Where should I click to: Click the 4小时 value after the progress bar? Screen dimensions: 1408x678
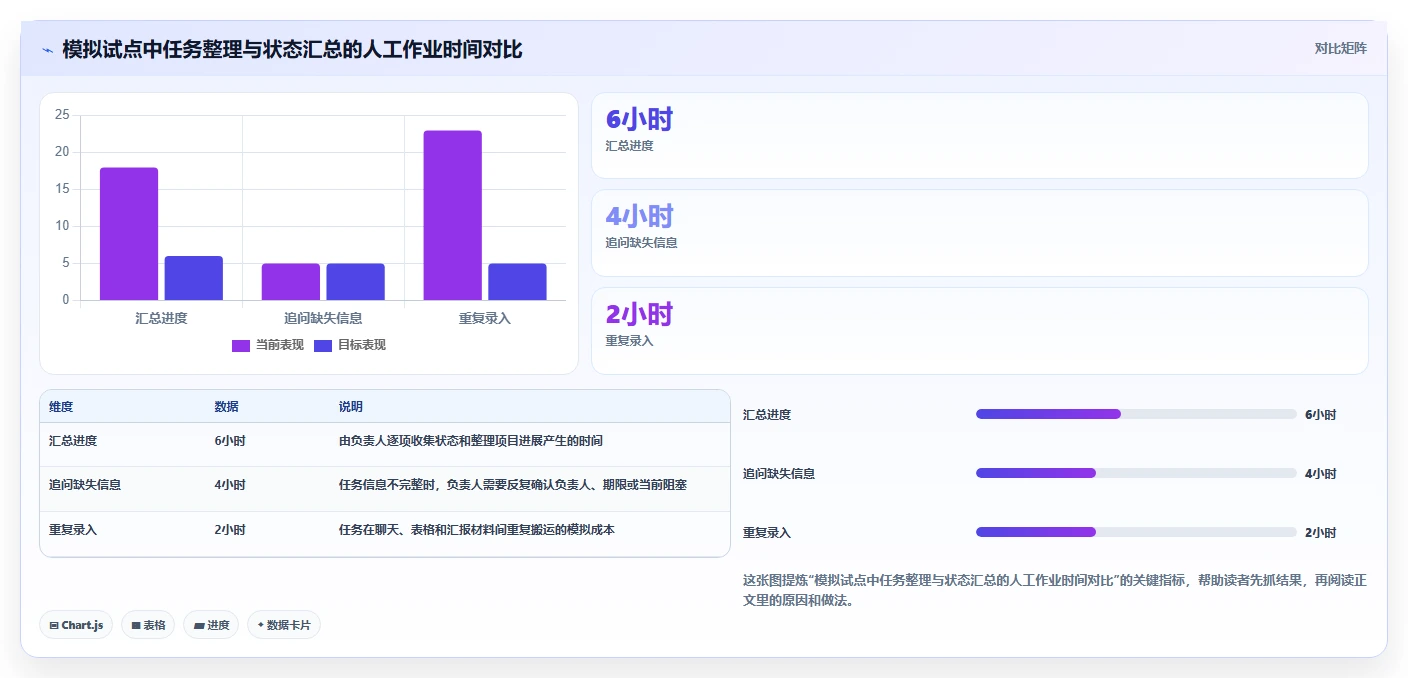pos(1320,474)
